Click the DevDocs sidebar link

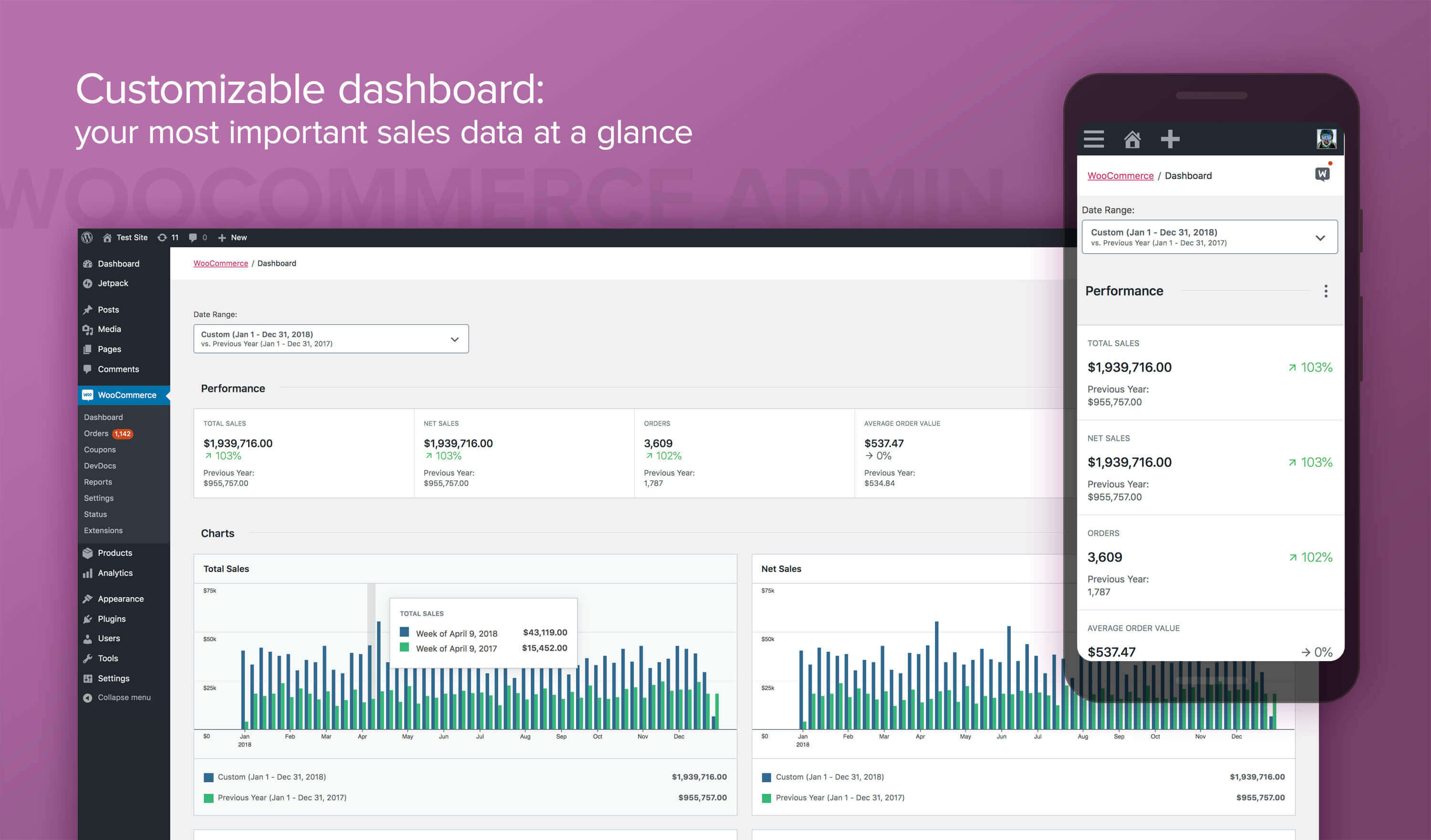pyautogui.click(x=101, y=465)
